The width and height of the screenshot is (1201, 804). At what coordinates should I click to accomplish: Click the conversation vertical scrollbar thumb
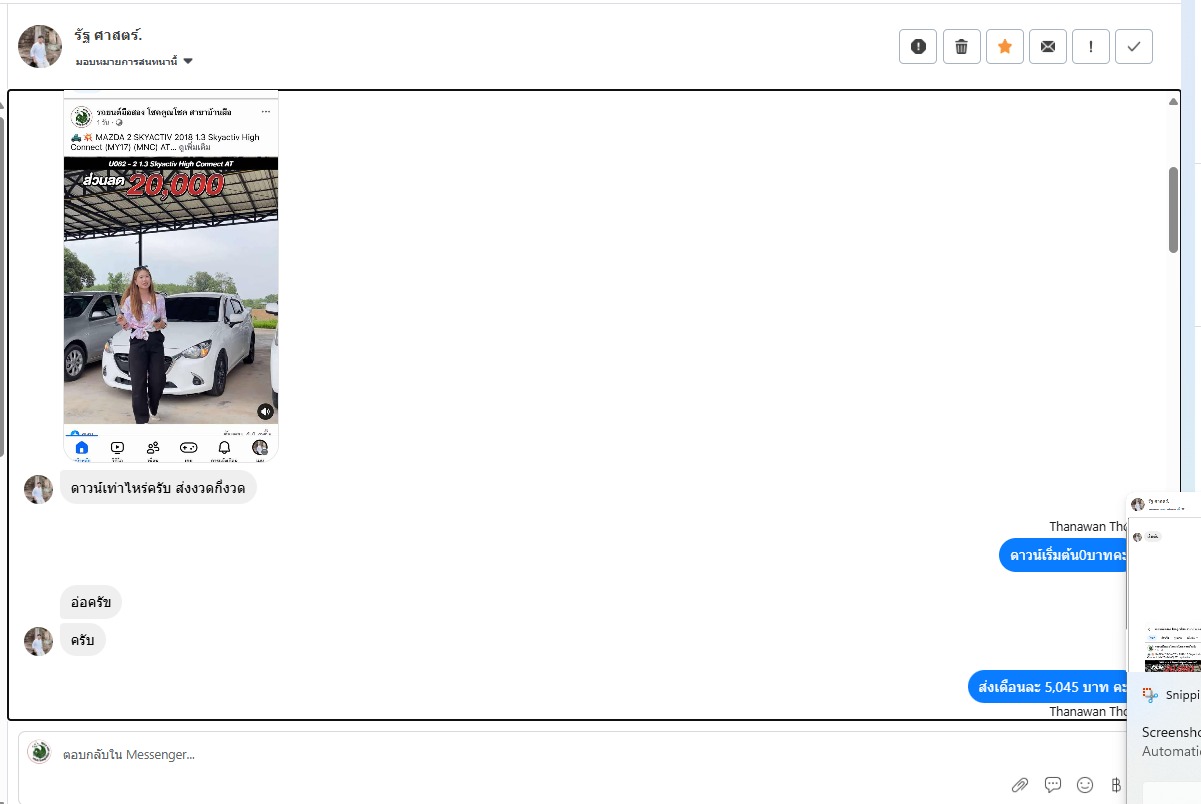tap(1173, 209)
